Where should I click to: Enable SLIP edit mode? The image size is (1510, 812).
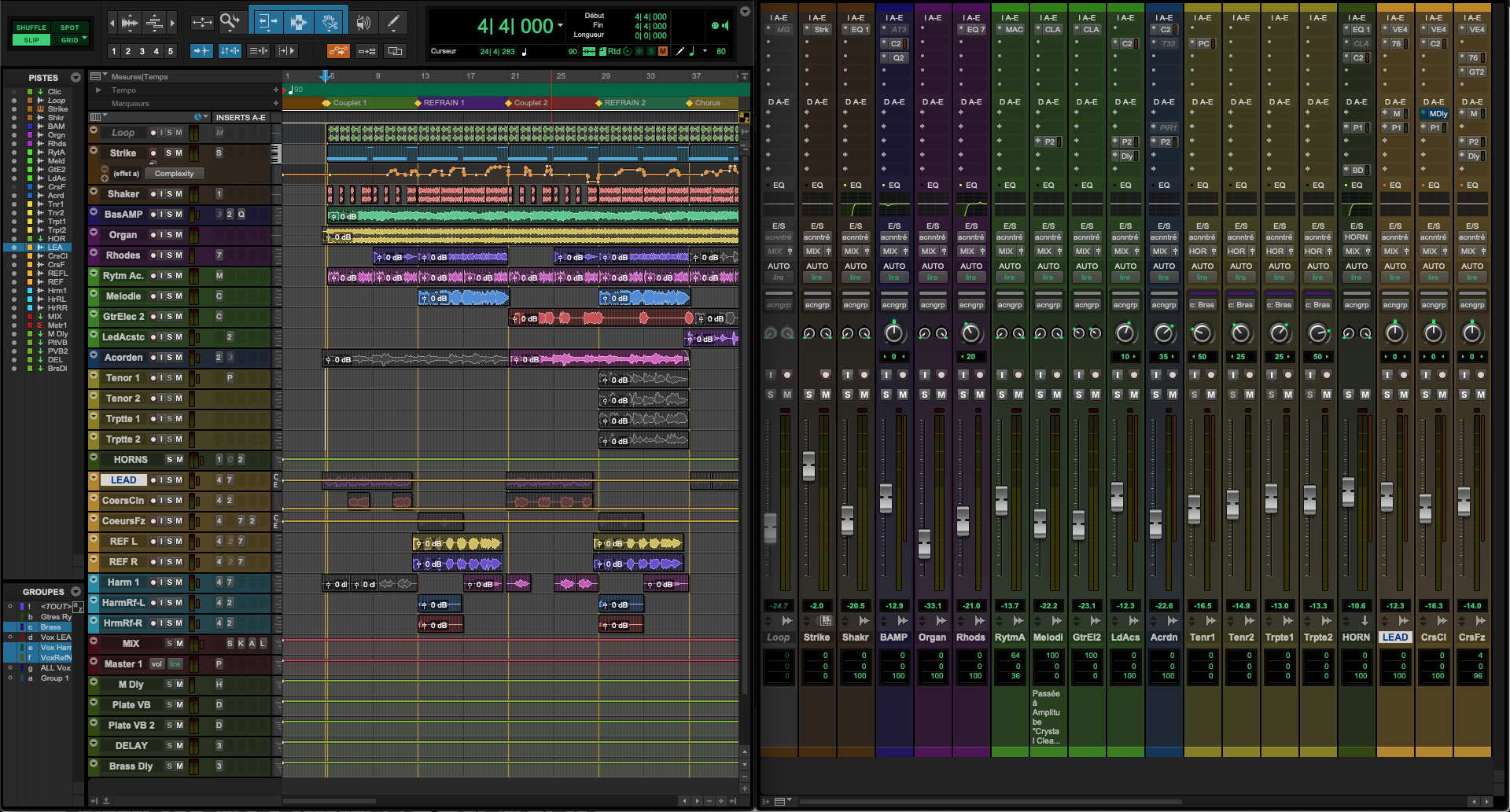pos(31,40)
